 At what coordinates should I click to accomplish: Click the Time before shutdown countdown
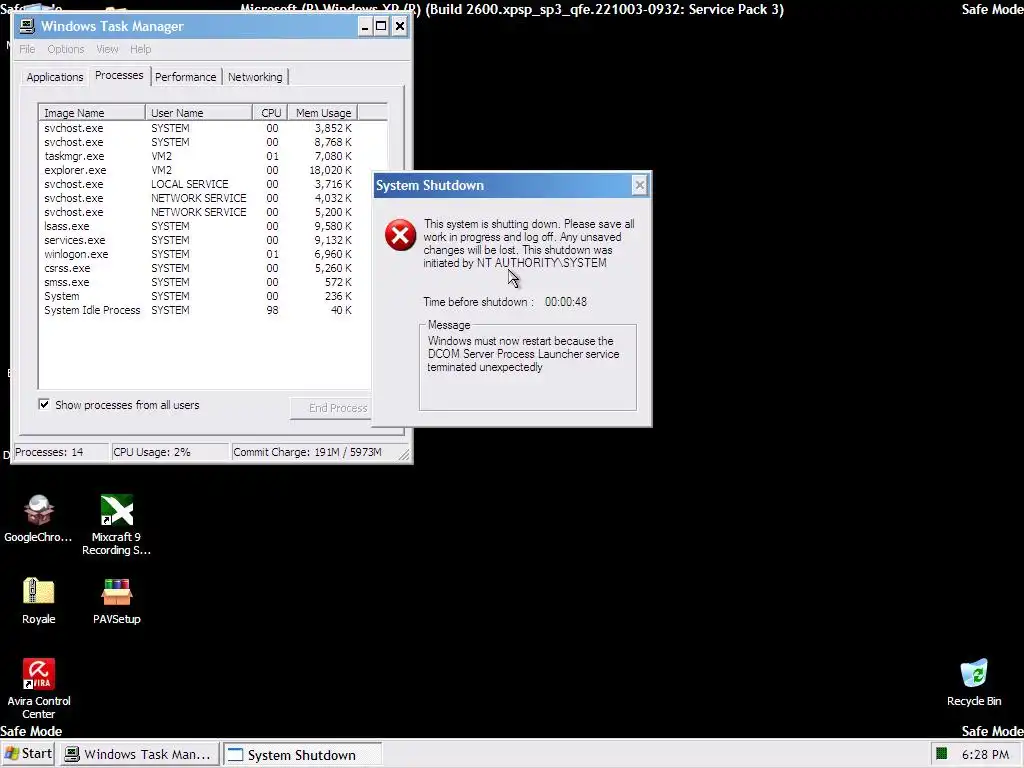[566, 302]
